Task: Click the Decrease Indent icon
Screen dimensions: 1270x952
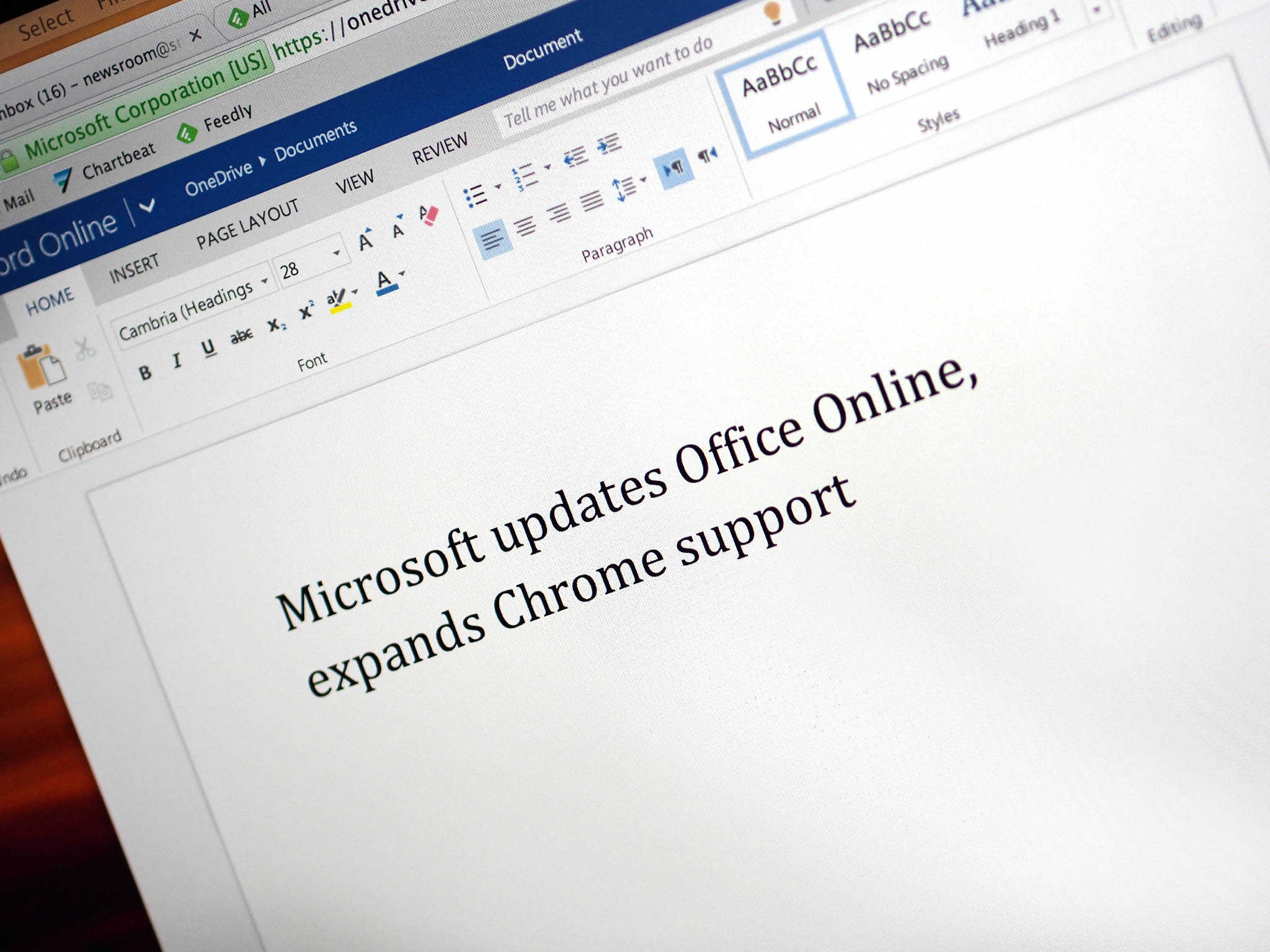Action: click(576, 157)
